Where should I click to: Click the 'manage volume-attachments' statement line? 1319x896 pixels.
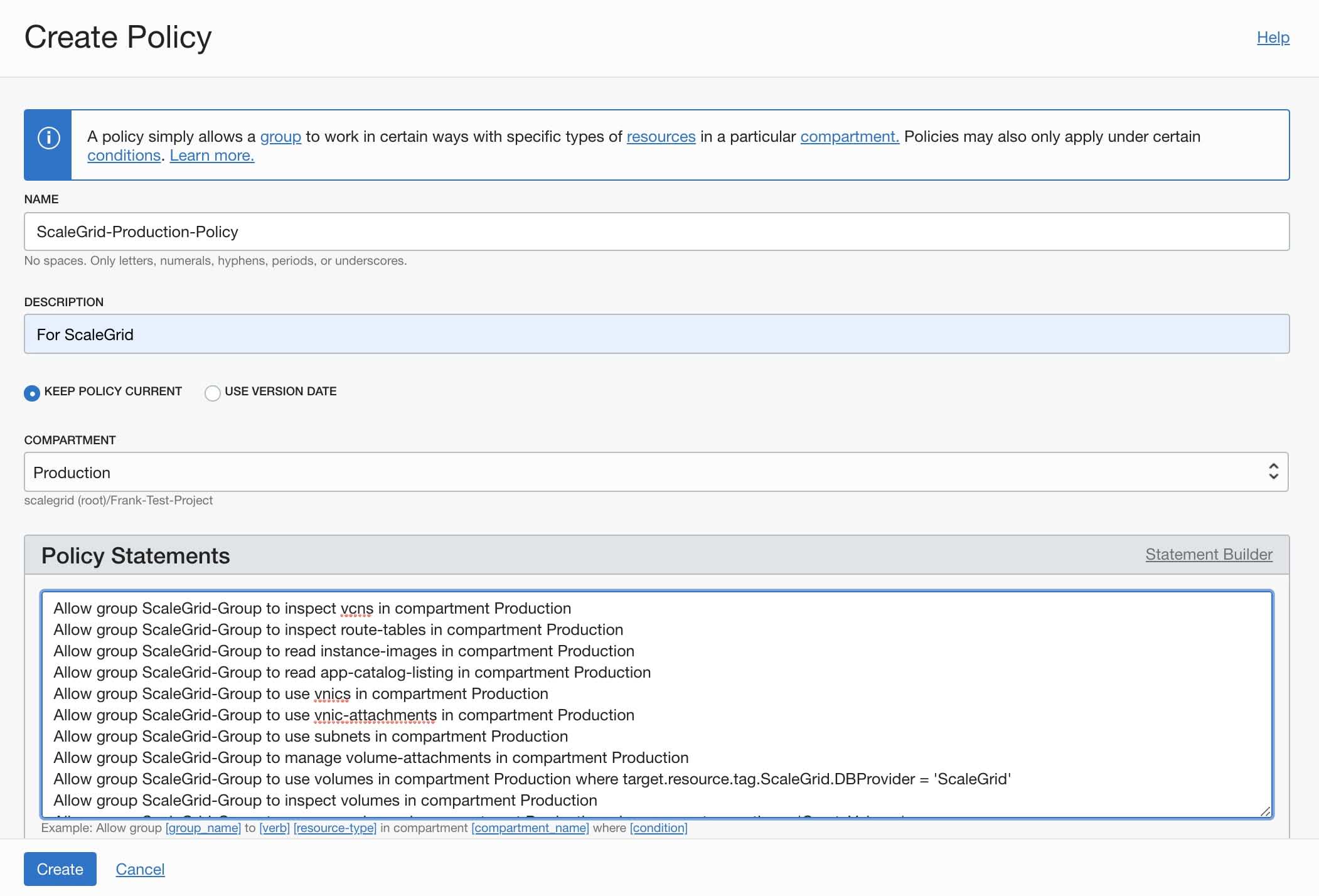[x=371, y=758]
